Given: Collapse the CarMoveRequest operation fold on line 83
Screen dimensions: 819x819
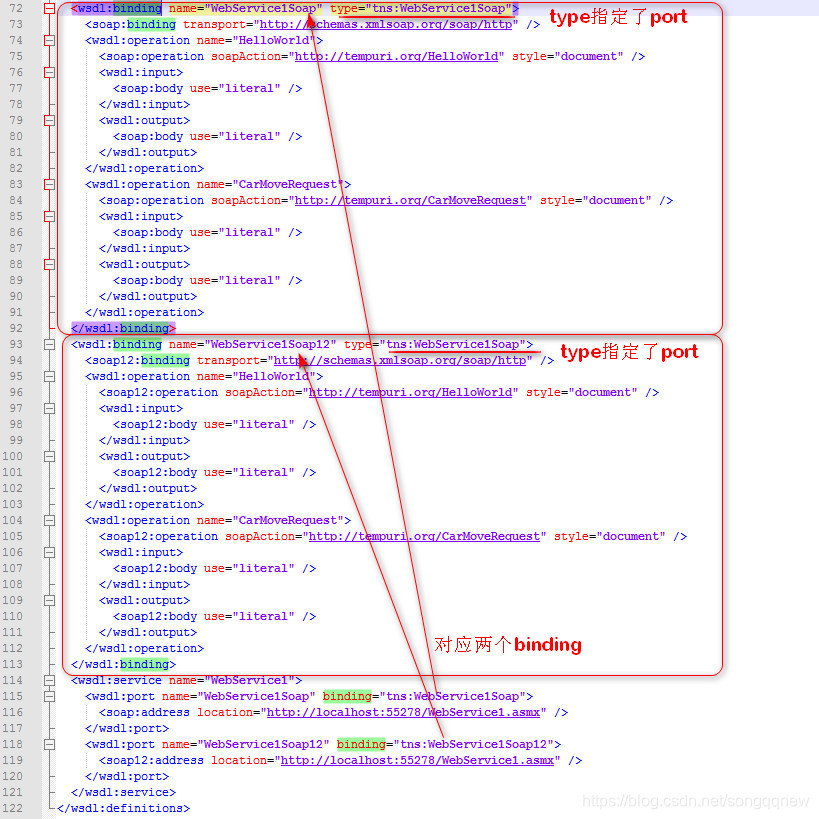Looking at the screenshot, I should pos(50,184).
